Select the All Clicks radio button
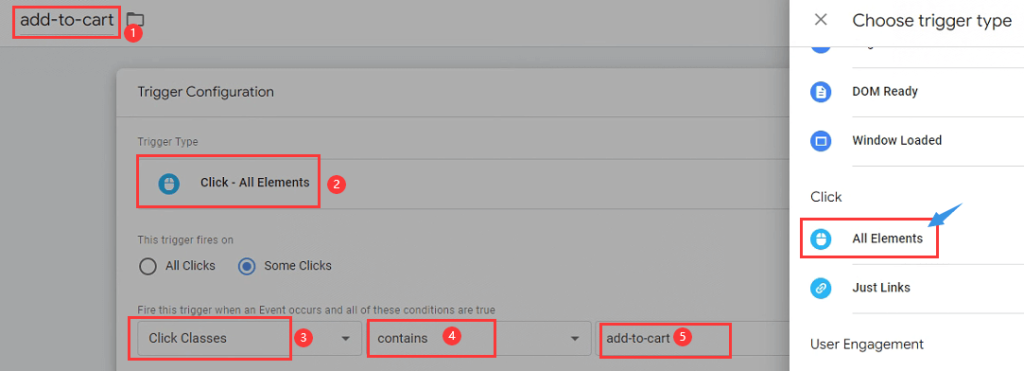 tap(148, 266)
